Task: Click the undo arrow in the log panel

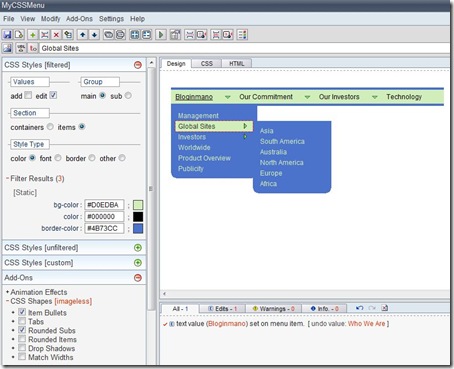Action: click(359, 308)
